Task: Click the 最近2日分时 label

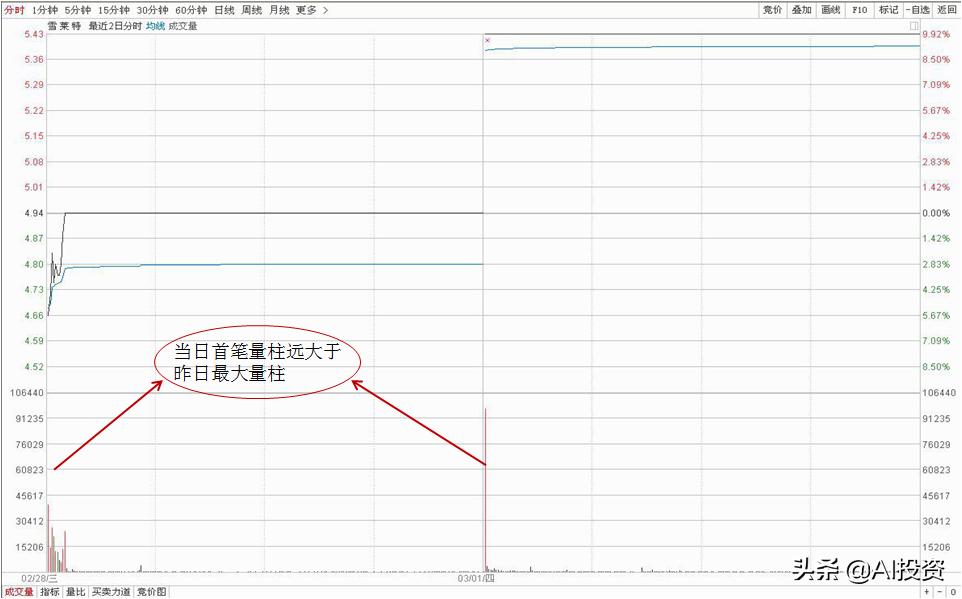Action: [x=115, y=26]
